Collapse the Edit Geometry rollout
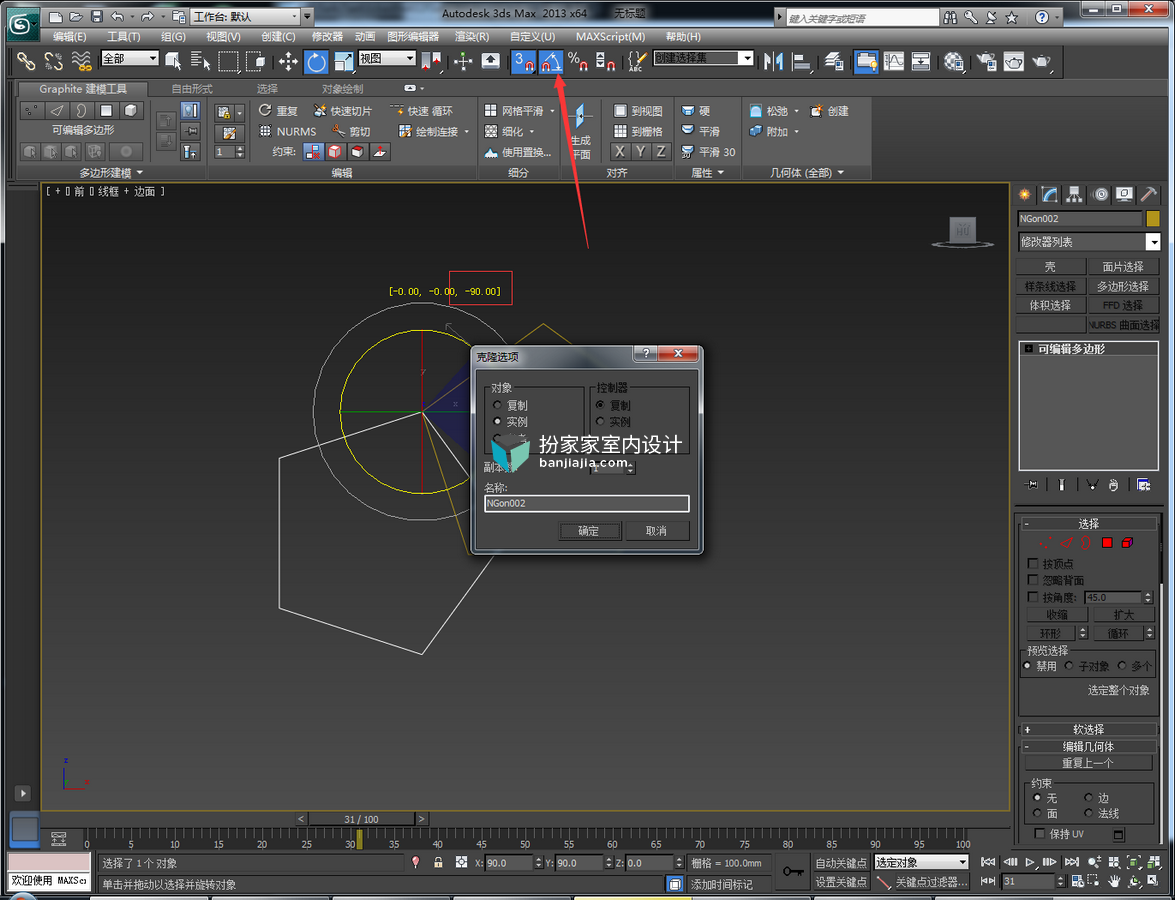Viewport: 1175px width, 900px height. [x=1088, y=746]
